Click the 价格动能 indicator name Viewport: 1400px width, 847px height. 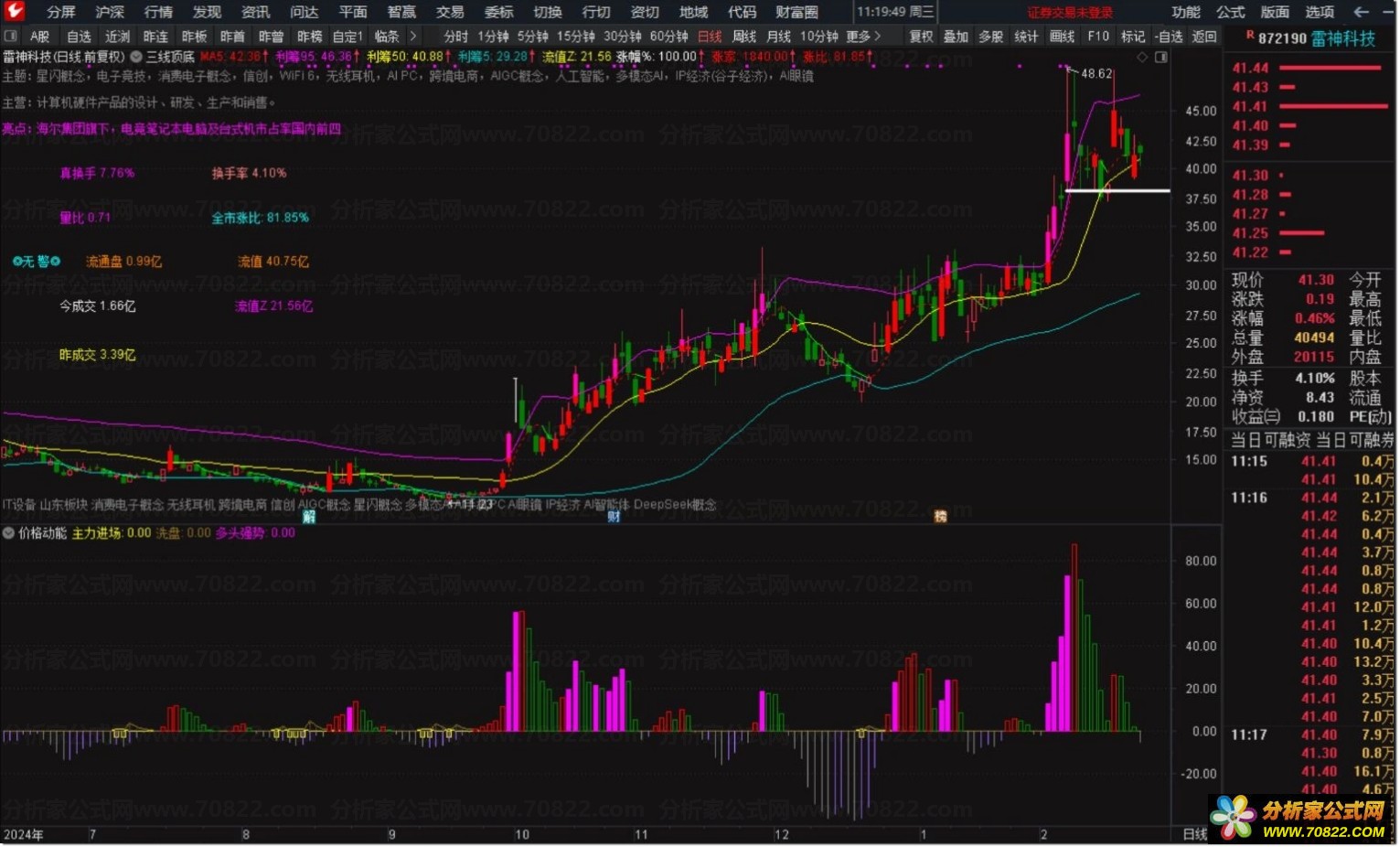point(43,533)
